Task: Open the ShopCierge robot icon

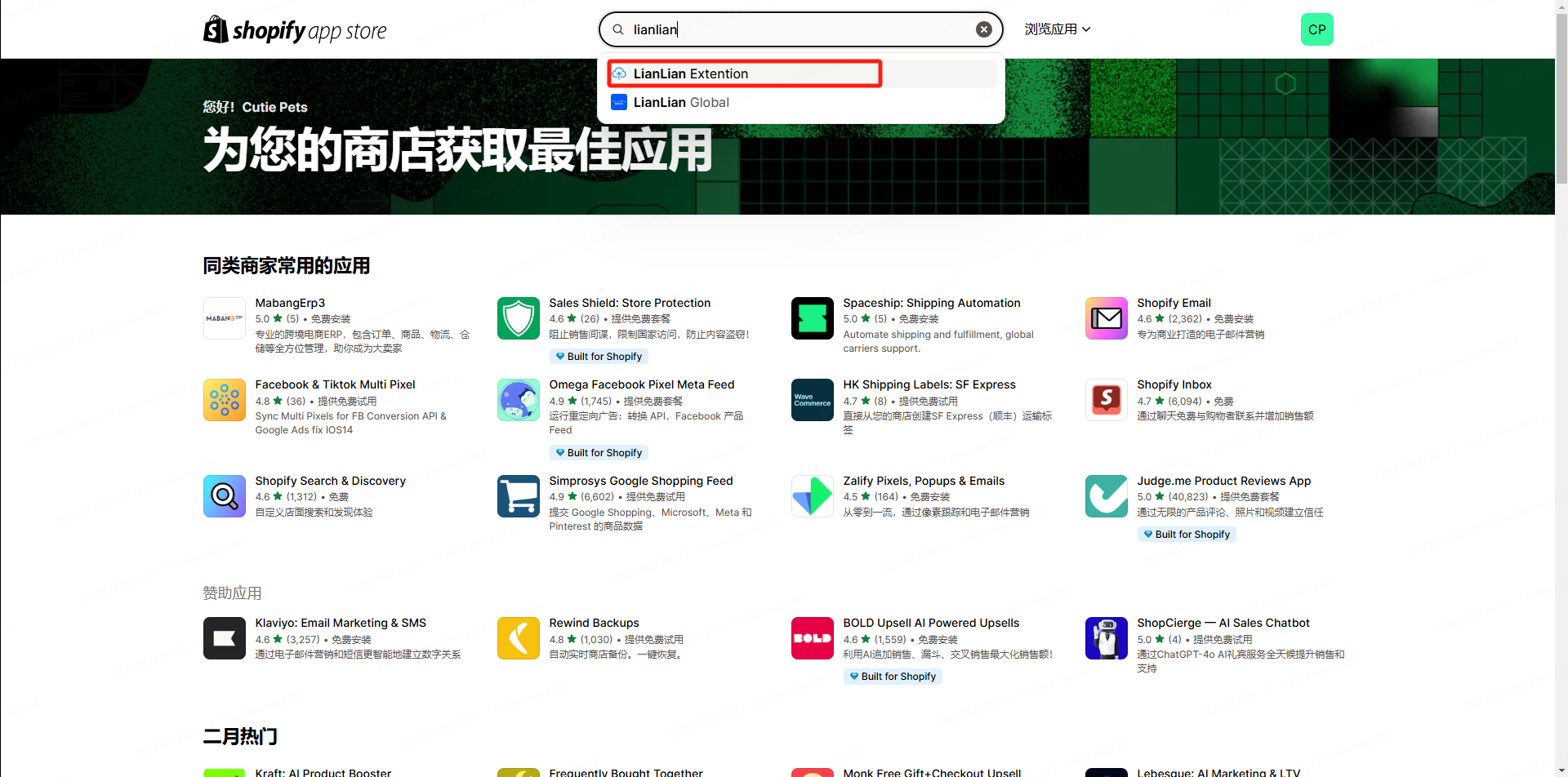Action: click(1107, 638)
